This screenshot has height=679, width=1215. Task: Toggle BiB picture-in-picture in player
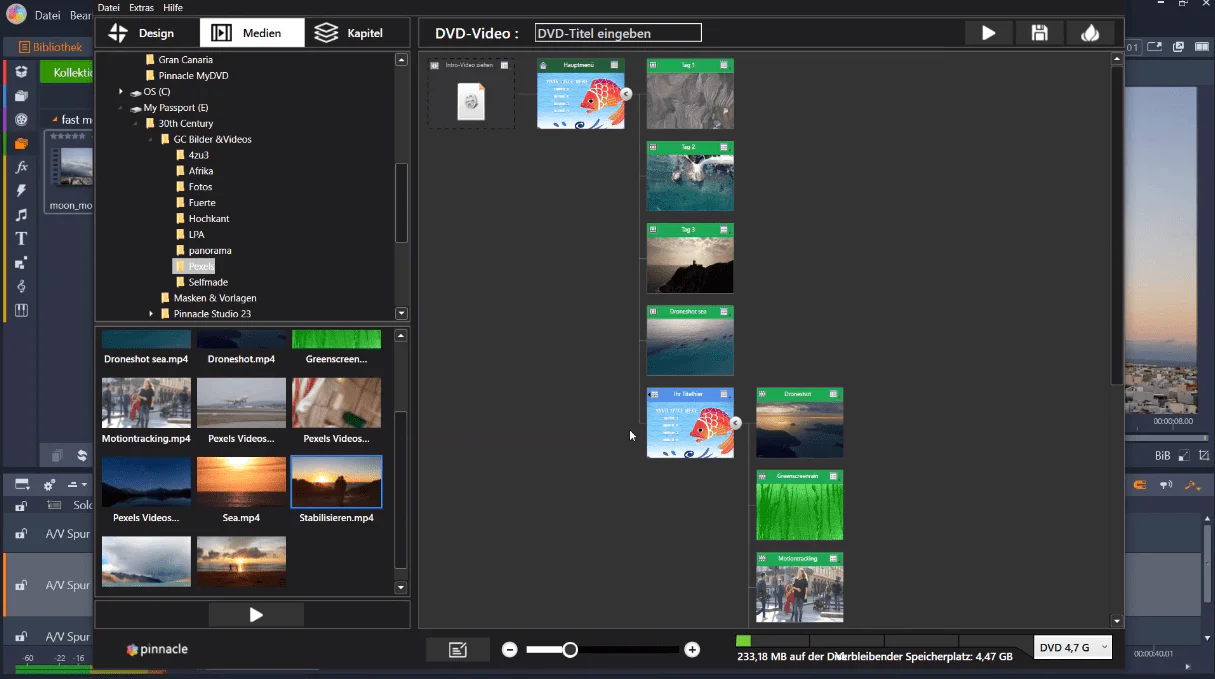point(1162,456)
